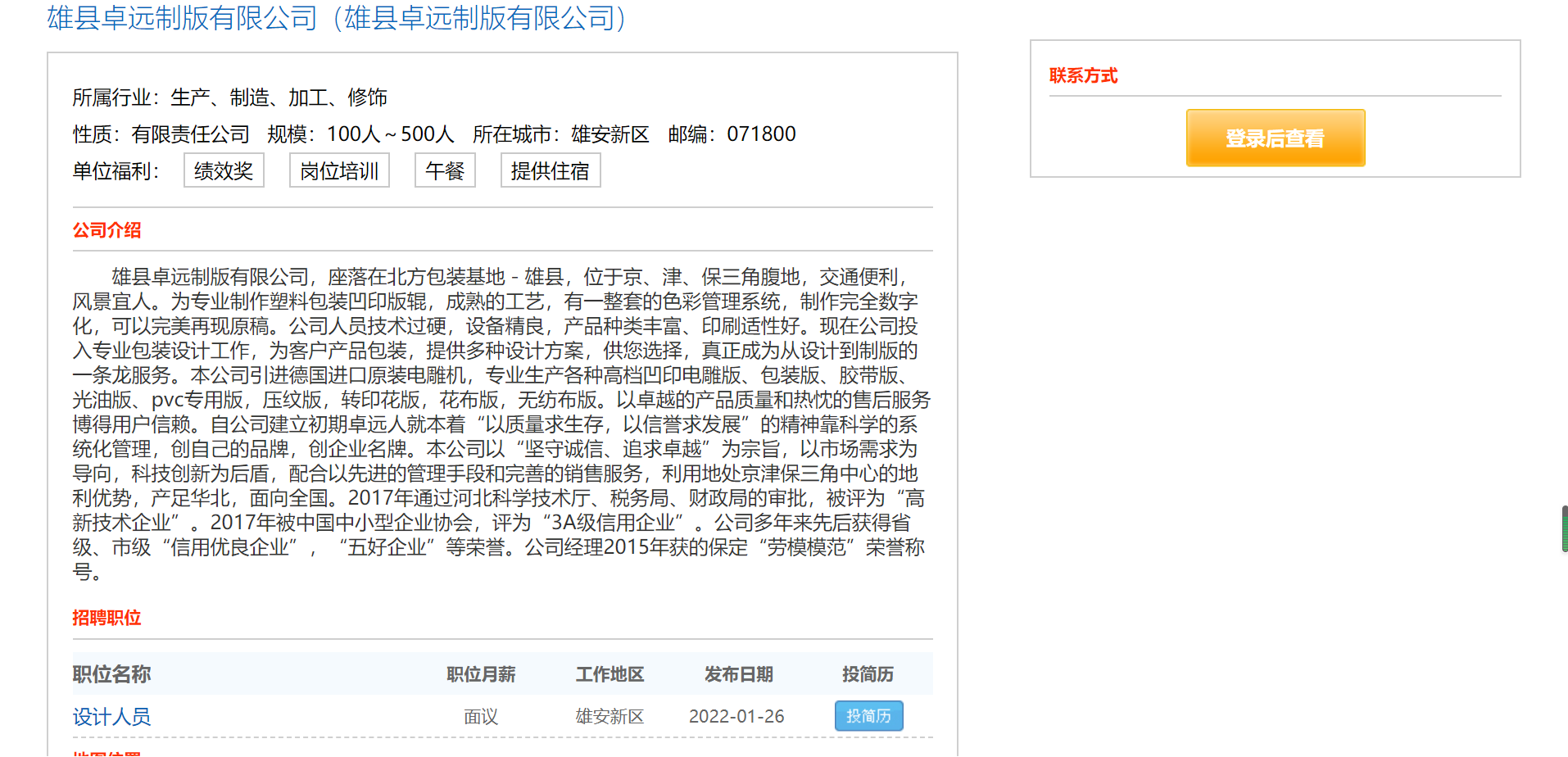Click the 规模：100人～500人 text
The image size is (1568, 757).
360,134
